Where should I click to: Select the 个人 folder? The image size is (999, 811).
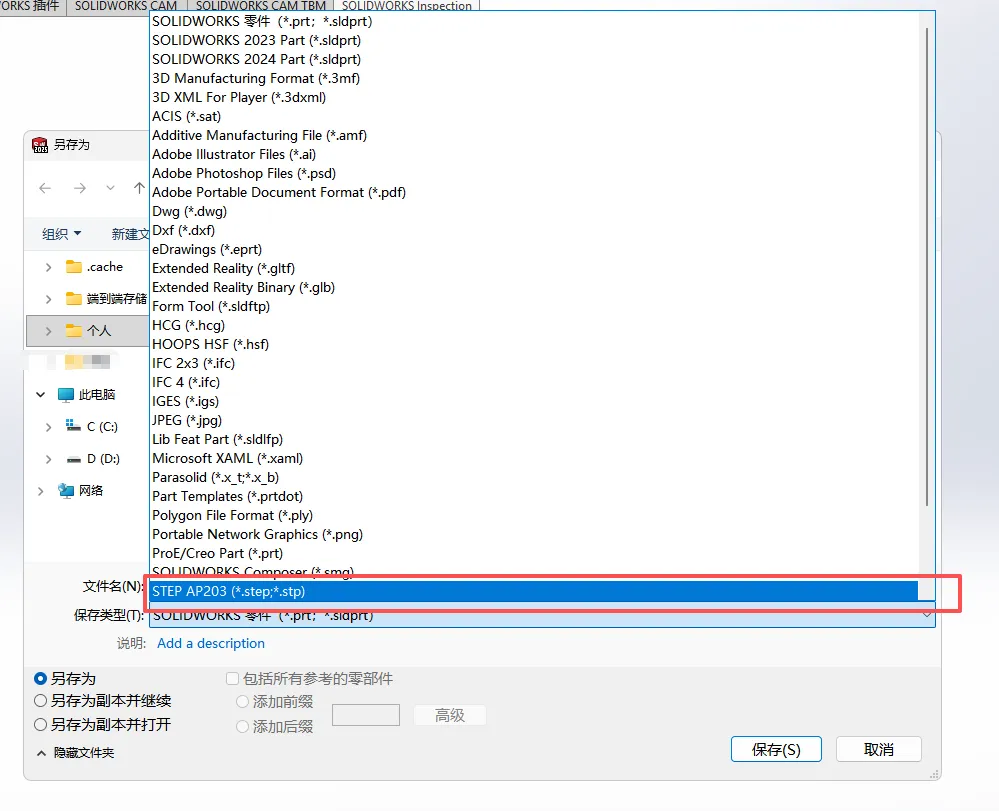point(89,331)
